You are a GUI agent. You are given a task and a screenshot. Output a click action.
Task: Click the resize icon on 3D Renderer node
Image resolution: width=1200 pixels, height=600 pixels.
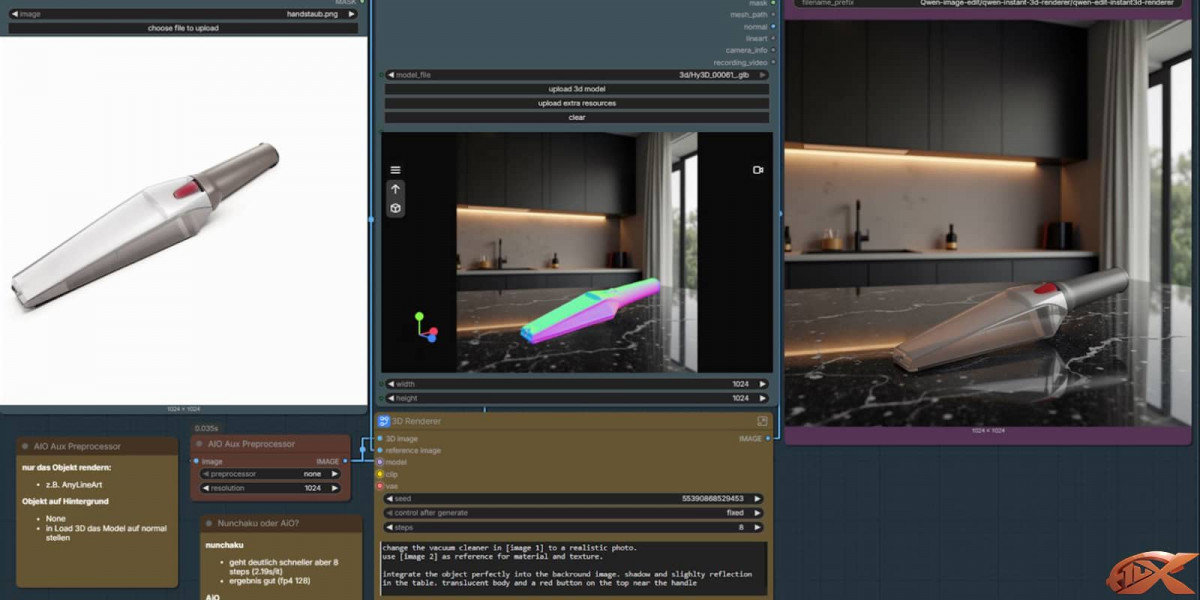pos(762,421)
